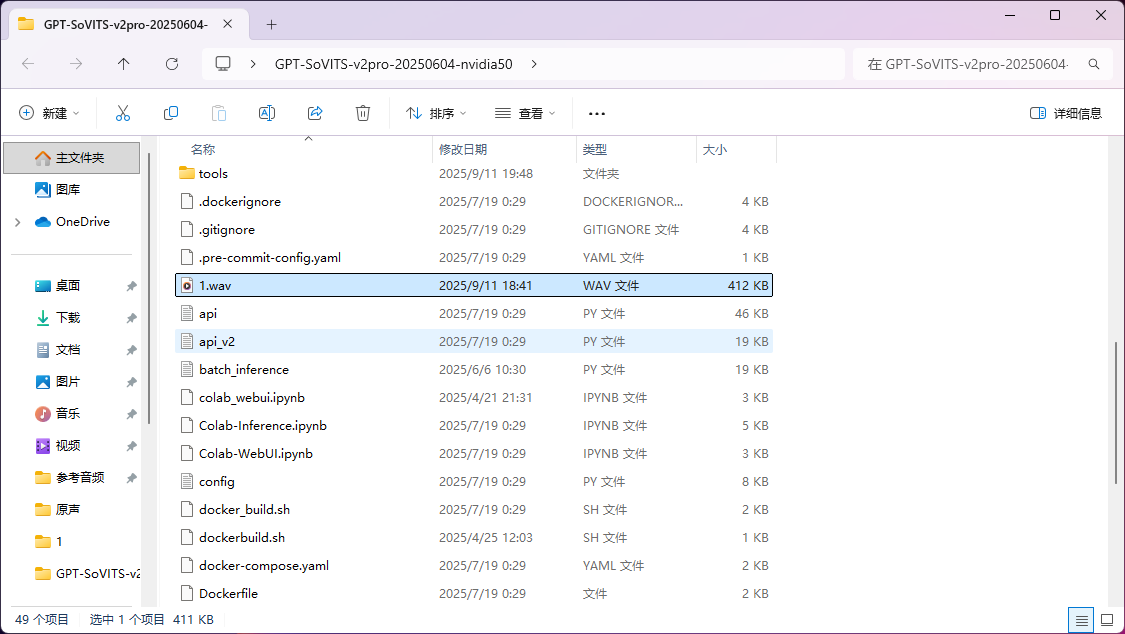The height and width of the screenshot is (634, 1125).
Task: Select the api_v2 file
Action: [x=474, y=341]
